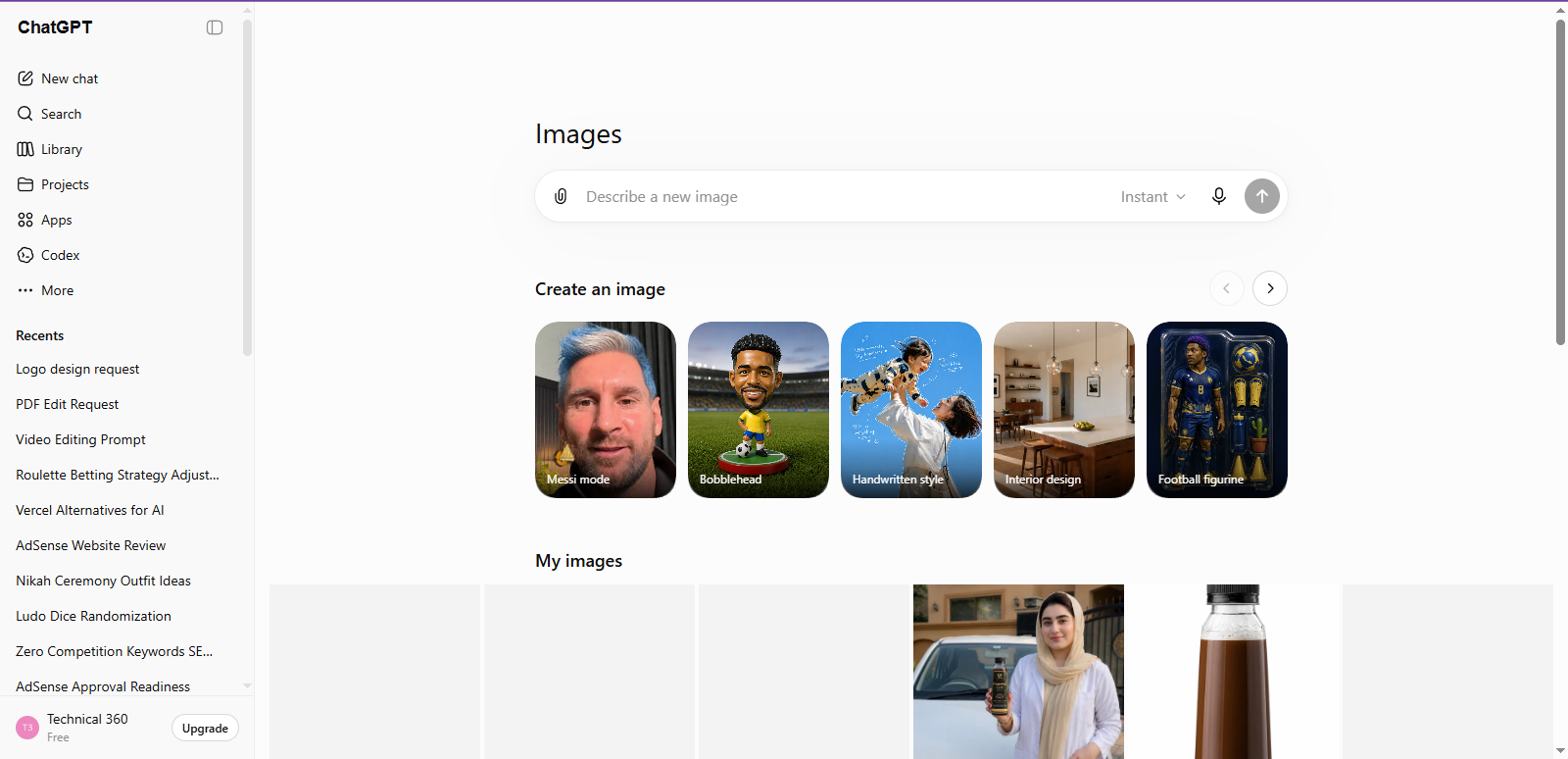The height and width of the screenshot is (759, 1568).
Task: Open the Instant model dropdown
Action: click(x=1153, y=196)
